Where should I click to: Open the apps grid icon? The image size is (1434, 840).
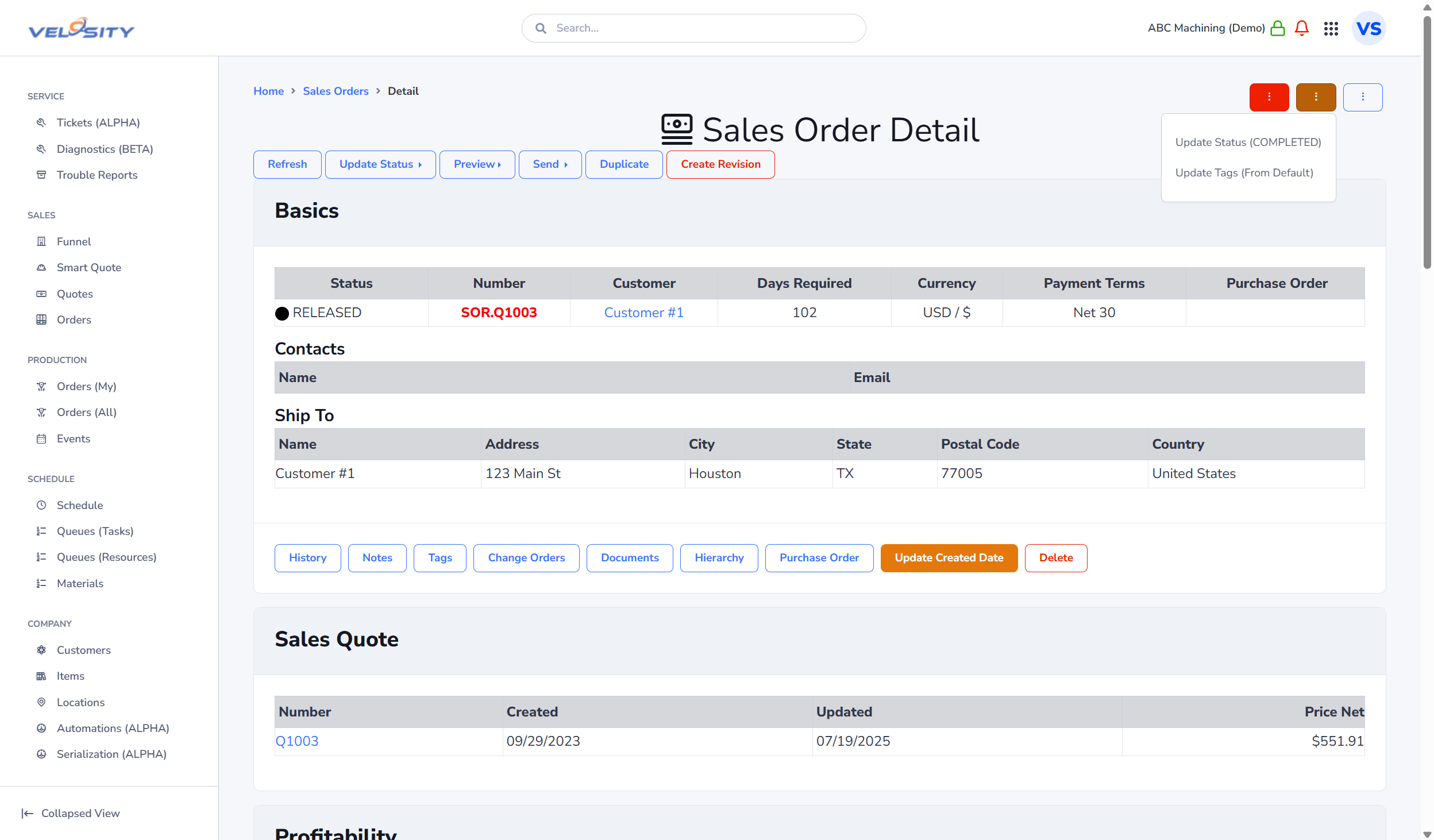[x=1331, y=28]
